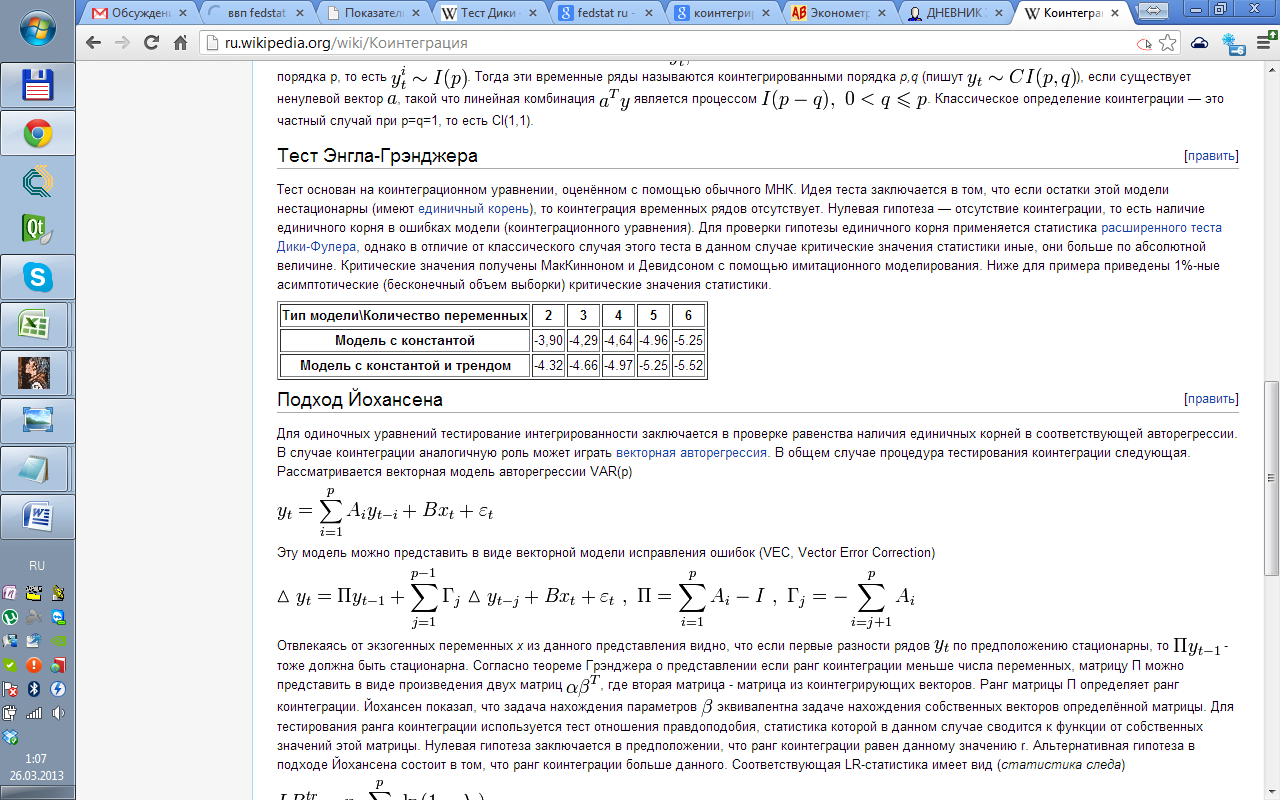Image resolution: width=1280 pixels, height=800 pixels.
Task: Open Skype from the taskbar
Action: 38,276
